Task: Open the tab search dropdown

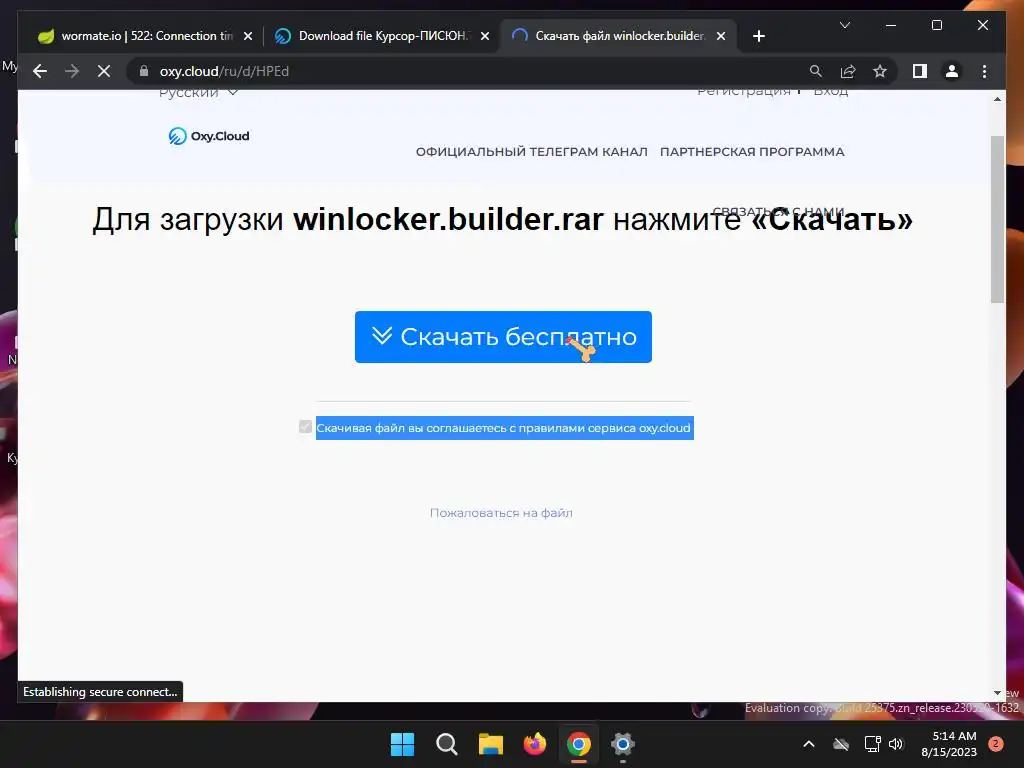Action: pos(844,25)
